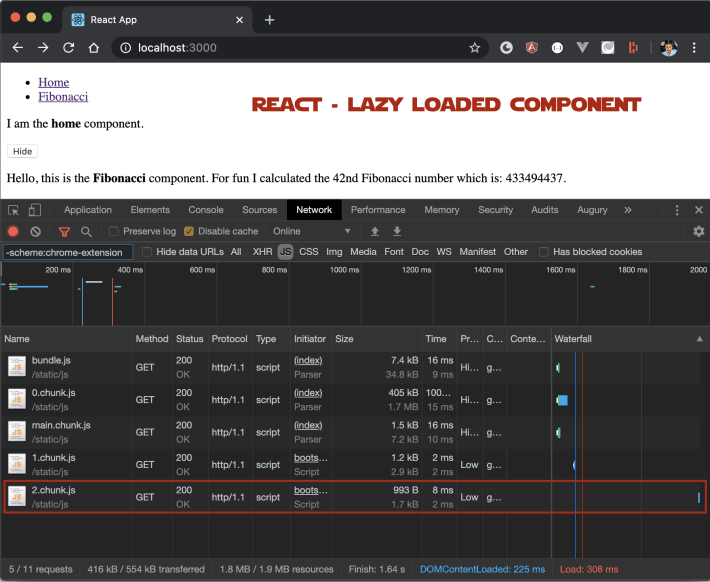
Task: Check Hide data URLs
Action: click(x=147, y=252)
